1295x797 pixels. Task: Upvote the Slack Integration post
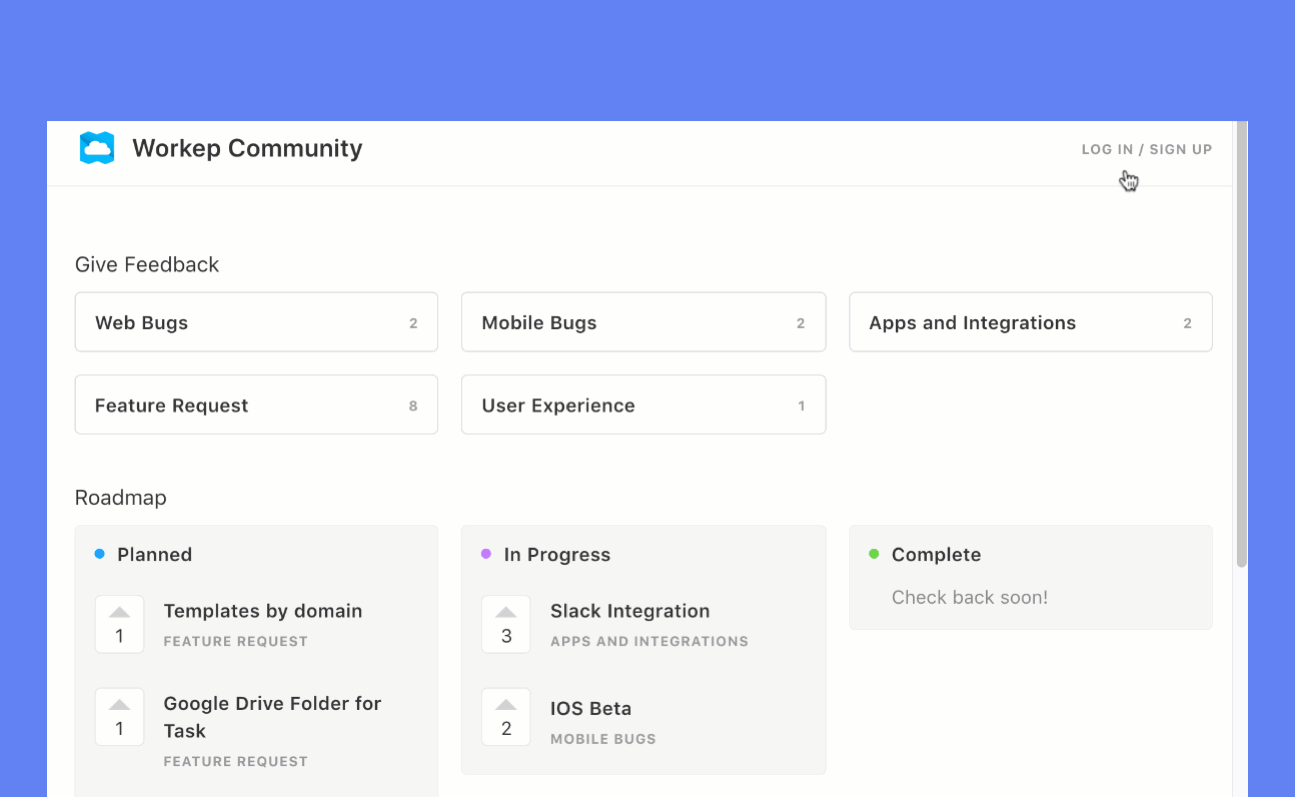click(506, 624)
